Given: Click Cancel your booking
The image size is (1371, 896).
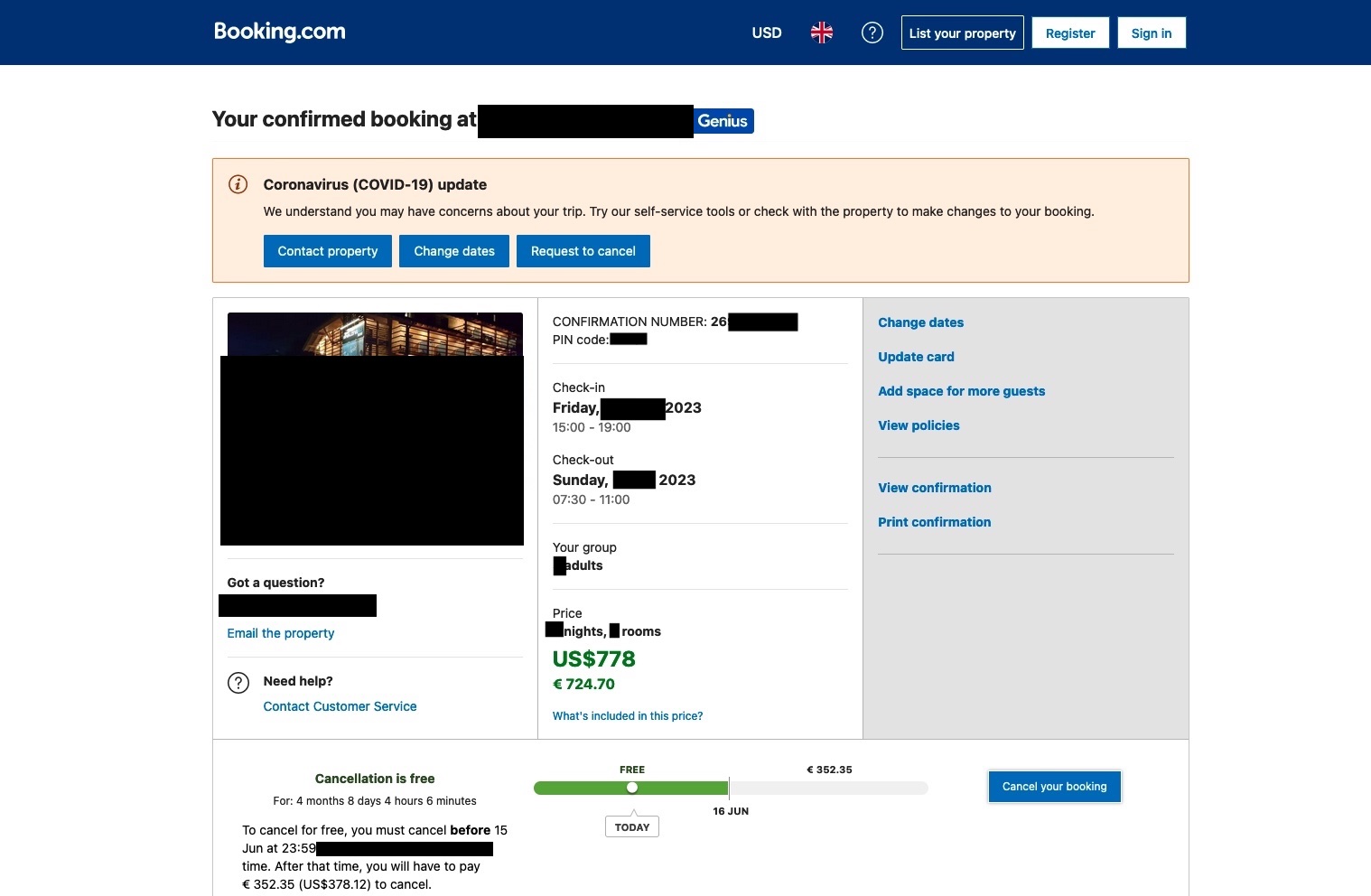Looking at the screenshot, I should 1054,787.
